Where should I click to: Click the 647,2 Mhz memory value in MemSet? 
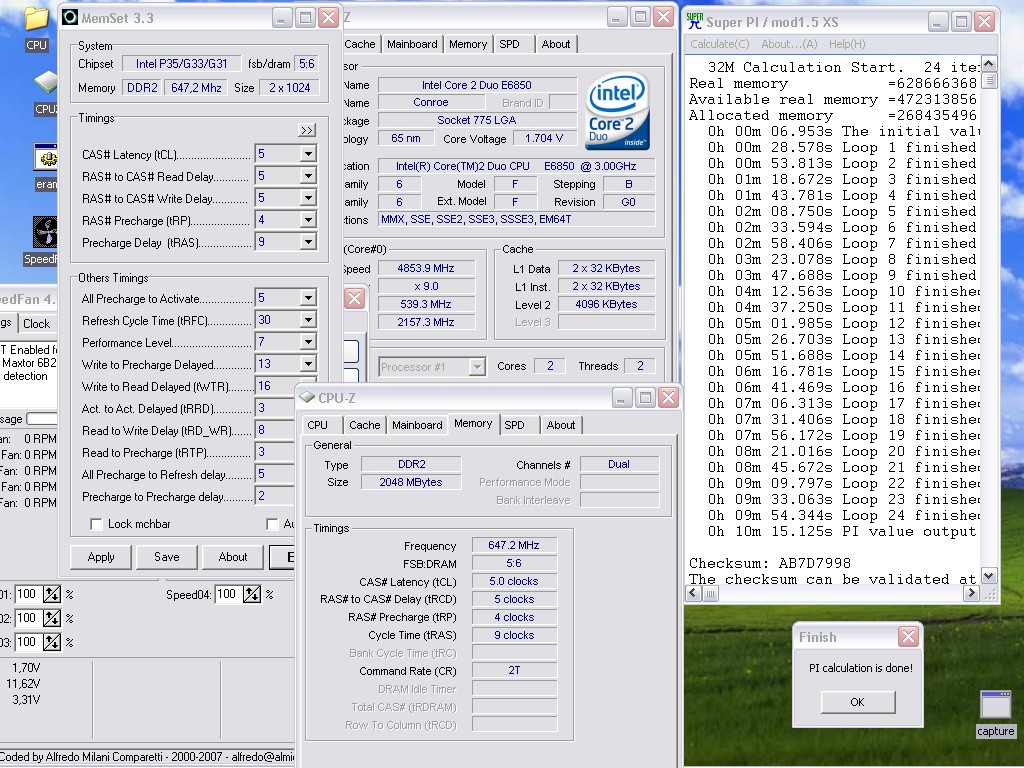coord(197,88)
